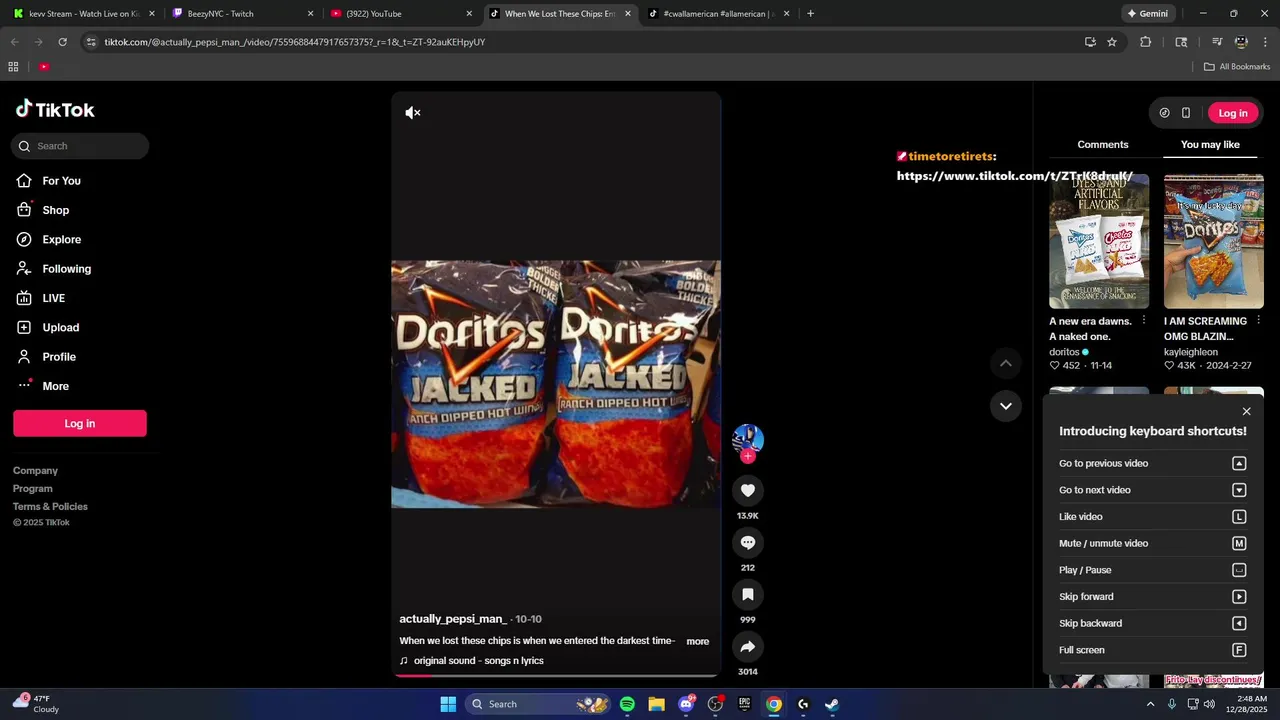Click the sidebar Log in button
Screen dimensions: 1280x720
click(x=80, y=423)
